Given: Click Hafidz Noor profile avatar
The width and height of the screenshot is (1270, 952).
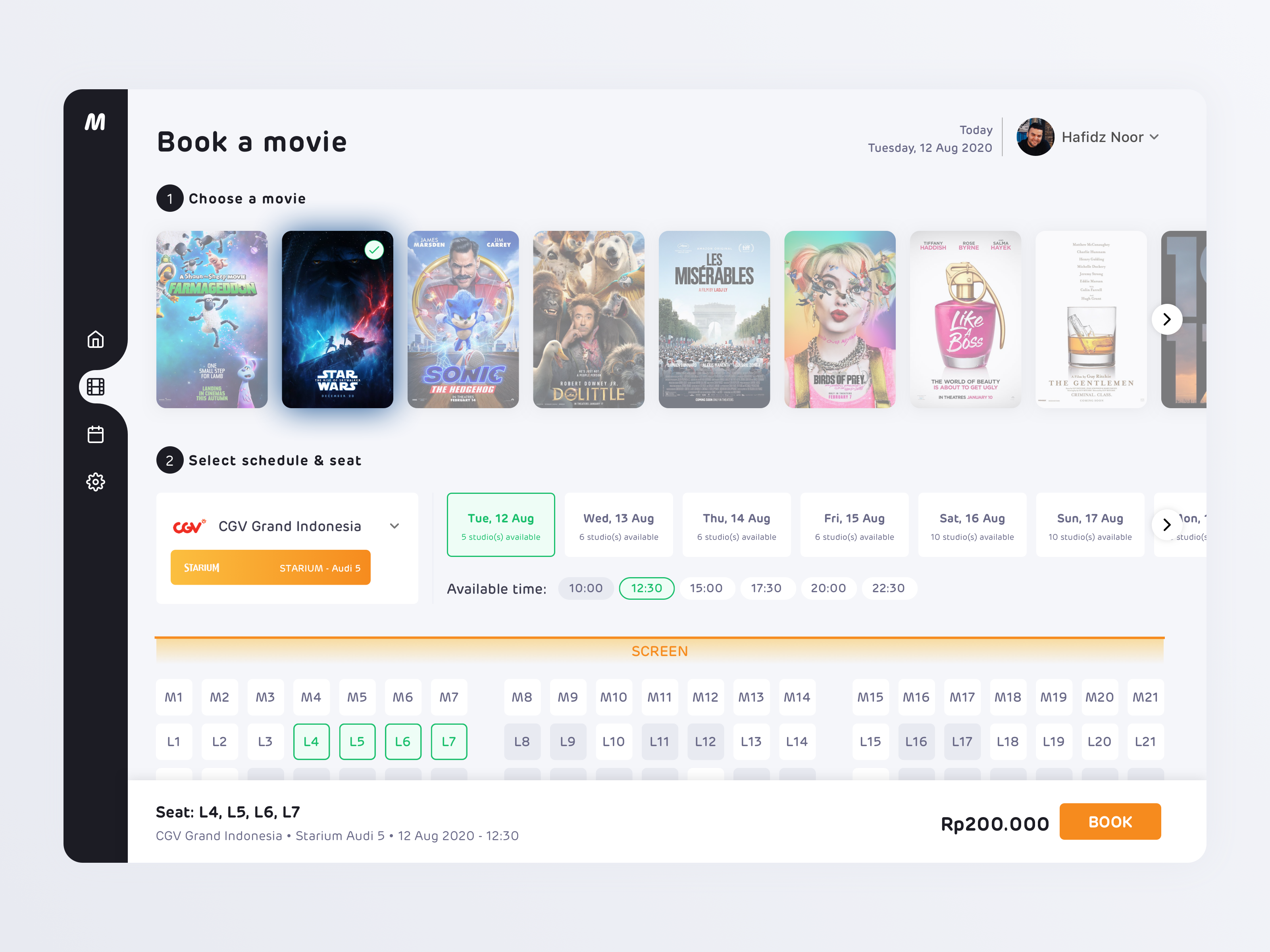Looking at the screenshot, I should [1035, 137].
